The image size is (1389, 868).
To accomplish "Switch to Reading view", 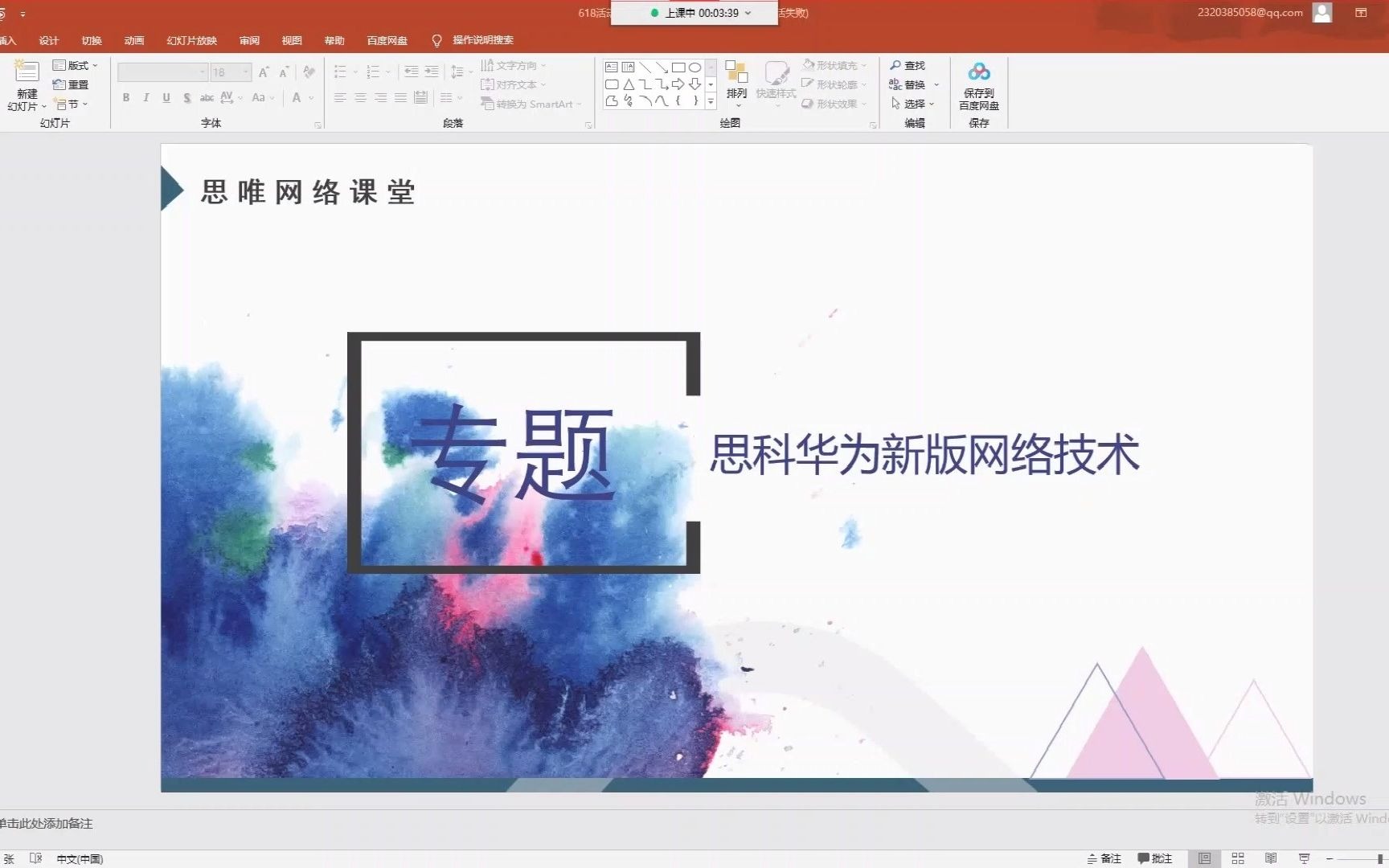I will [1271, 858].
